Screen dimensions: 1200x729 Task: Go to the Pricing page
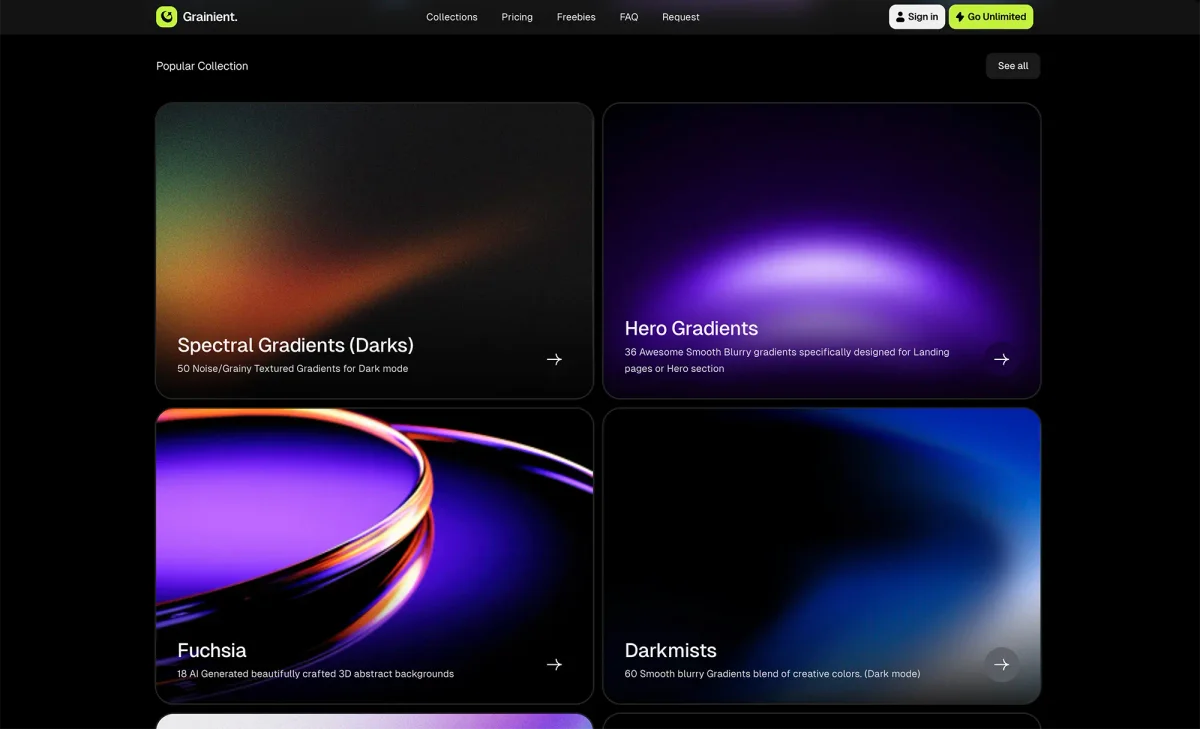pyautogui.click(x=517, y=17)
